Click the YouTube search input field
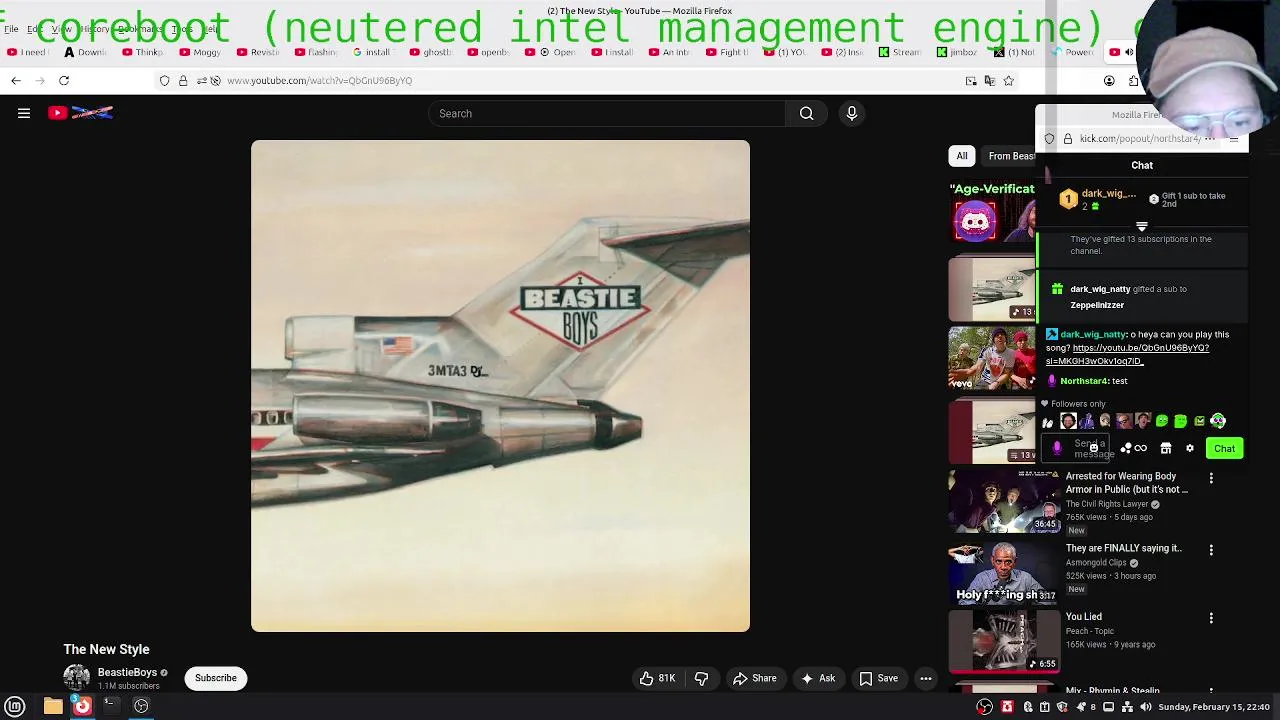Screen dimensions: 1280x720 [607, 113]
